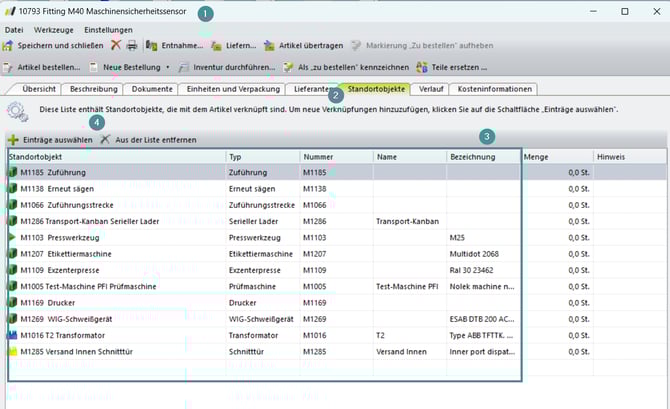Select the M1286 Transport-Kanban Serieller Lader row
Viewport: 670px width, 409px height.
[337, 221]
